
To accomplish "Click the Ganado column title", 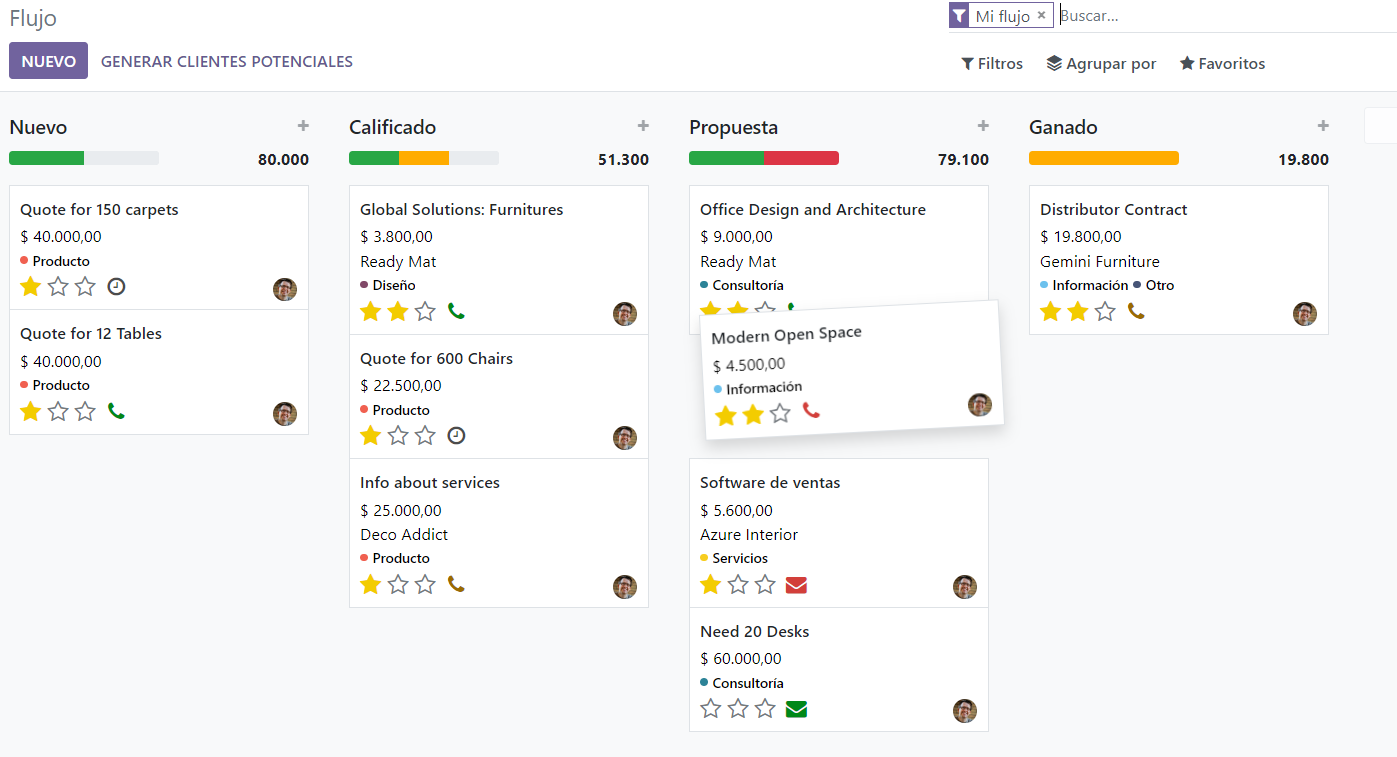I will point(1063,127).
